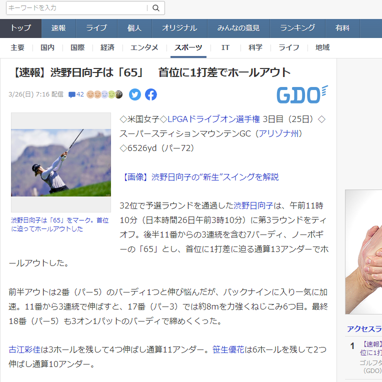
Task: Click the アクセスランキング sidebar heading
Action: coord(364,329)
